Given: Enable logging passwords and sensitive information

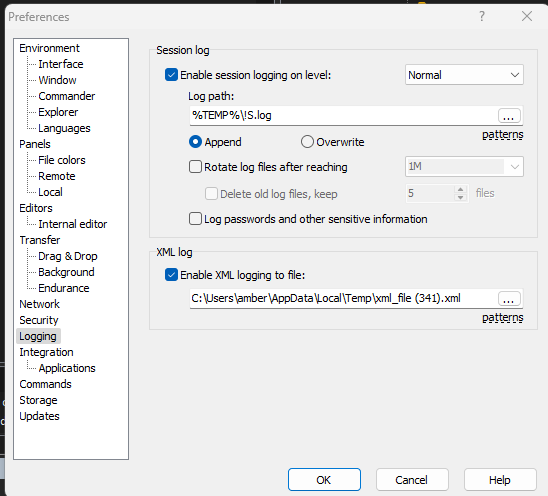Looking at the screenshot, I should (195, 219).
